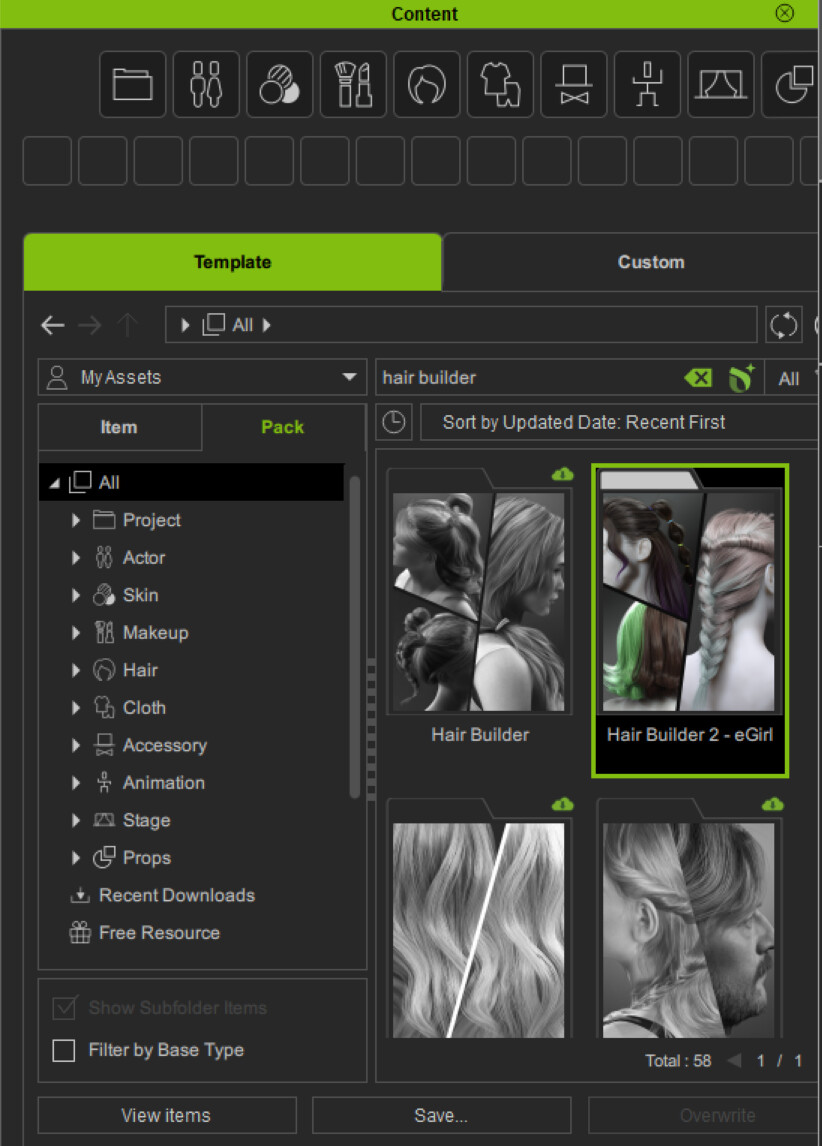
Task: Select the Accessory category toolbar icon
Action: pos(574,84)
